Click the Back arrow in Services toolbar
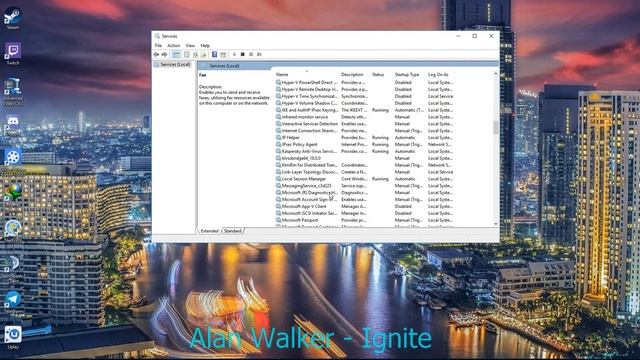640x360 pixels. click(156, 54)
